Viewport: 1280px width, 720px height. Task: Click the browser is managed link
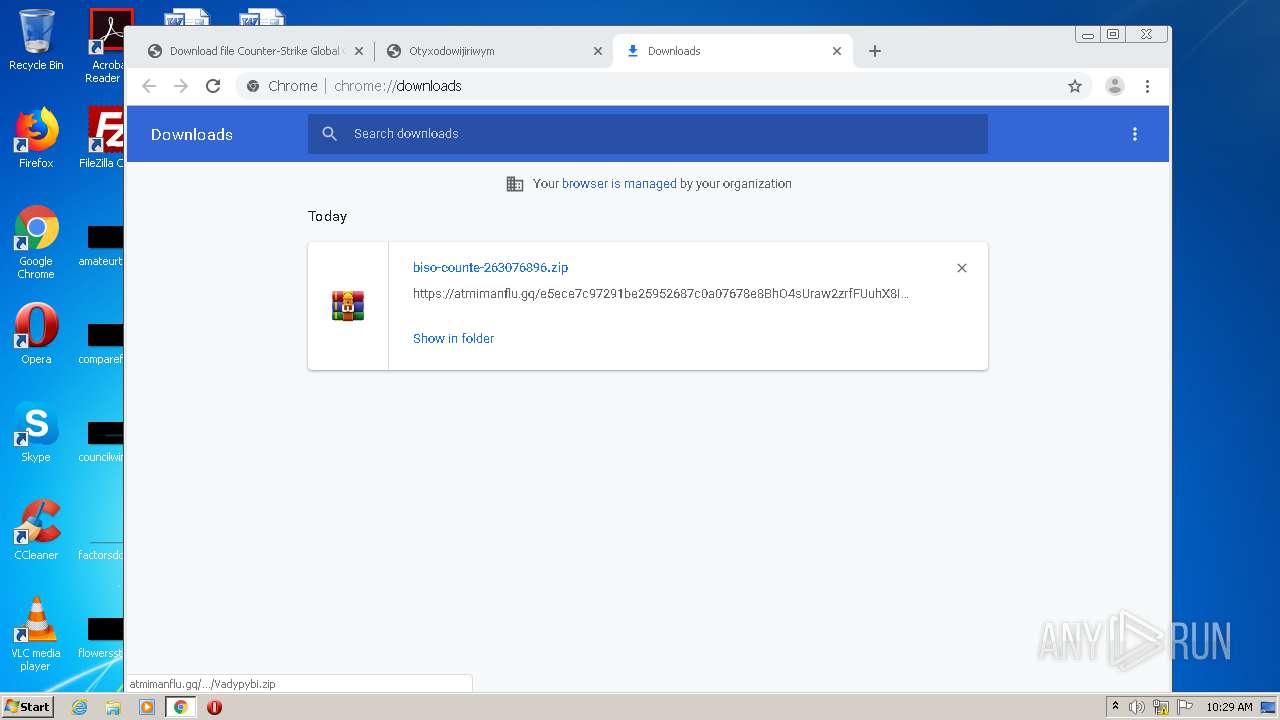pos(619,184)
